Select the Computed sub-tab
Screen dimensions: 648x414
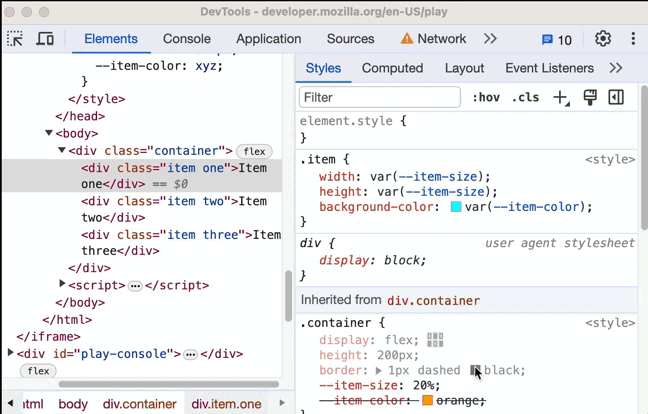tap(392, 68)
